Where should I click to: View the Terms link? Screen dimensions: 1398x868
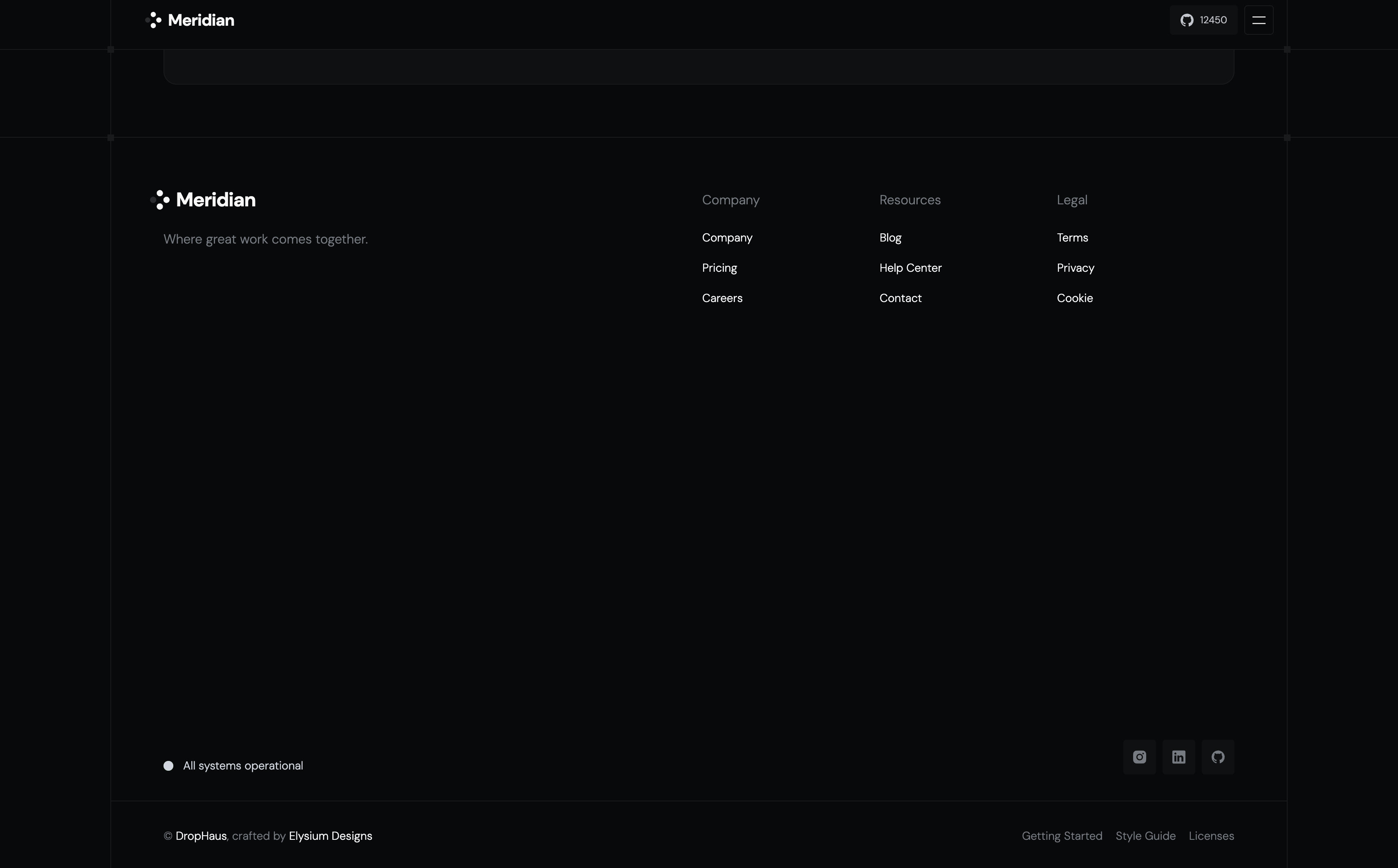point(1073,238)
